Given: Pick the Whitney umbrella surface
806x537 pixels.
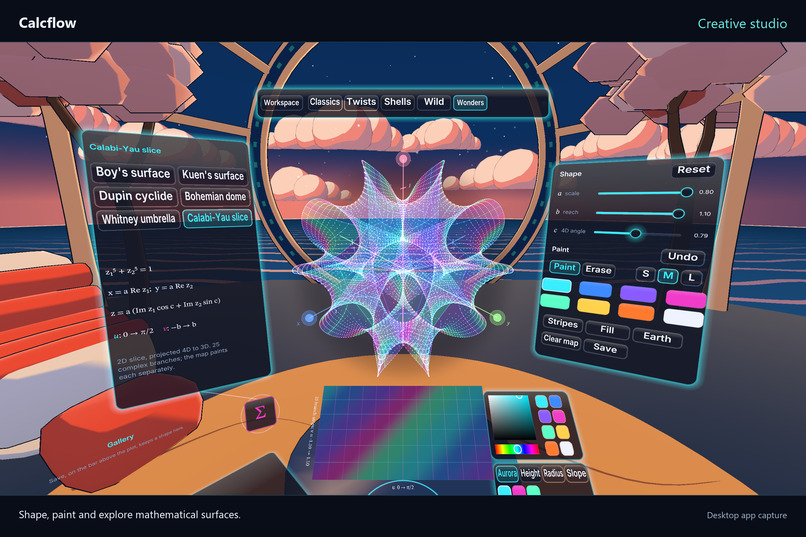Looking at the screenshot, I should (x=138, y=219).
